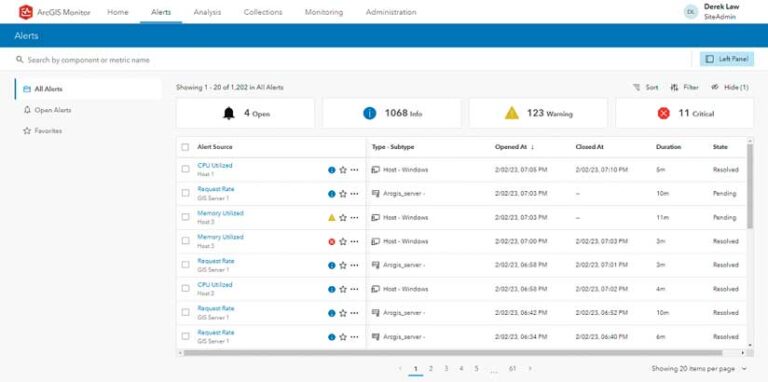
Task: Click the red critical icon on Memory Utilized row
Action: [332, 241]
